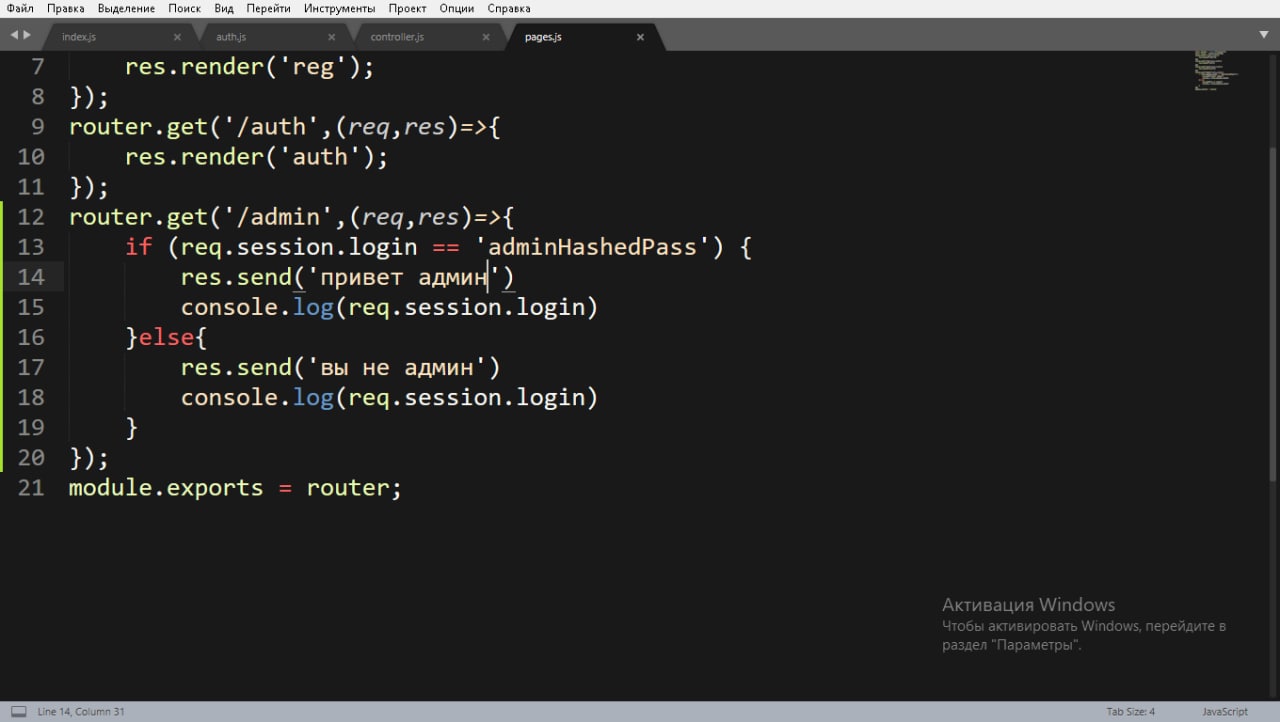Click the Line 14, Column 31 indicator
The width and height of the screenshot is (1280, 722).
[x=81, y=712]
